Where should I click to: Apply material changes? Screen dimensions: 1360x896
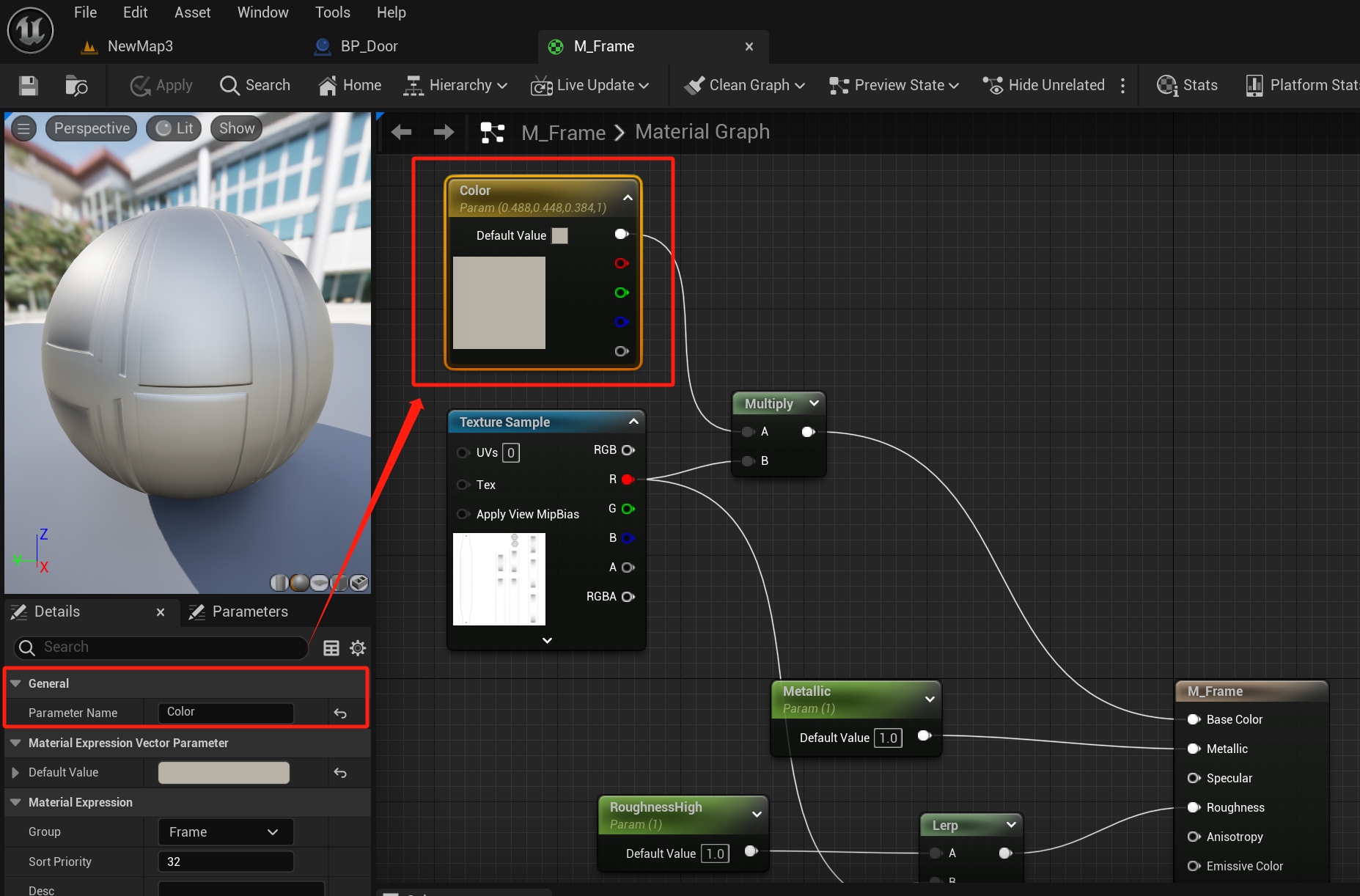pos(161,86)
